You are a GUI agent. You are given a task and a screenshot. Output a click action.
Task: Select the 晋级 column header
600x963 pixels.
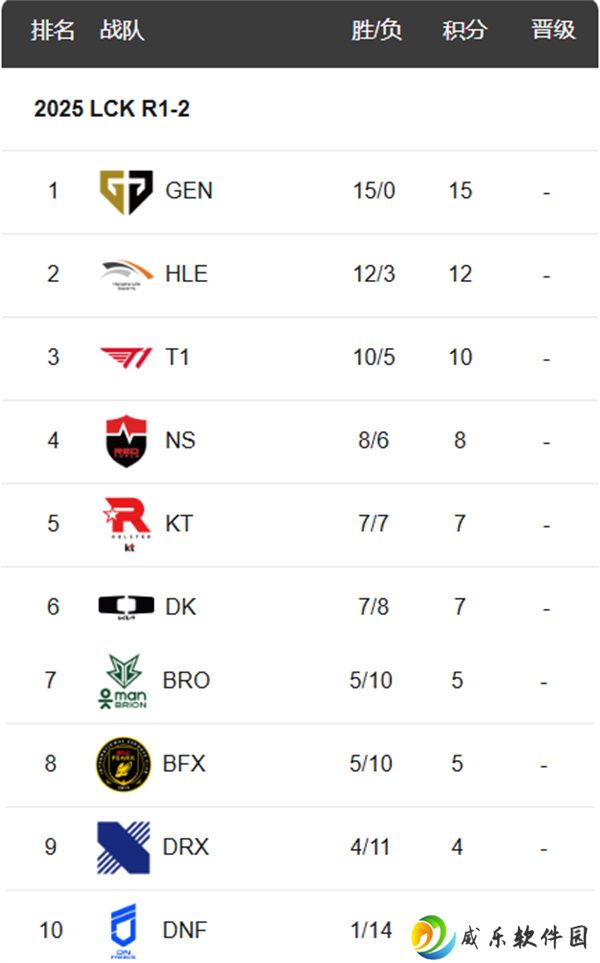553,29
